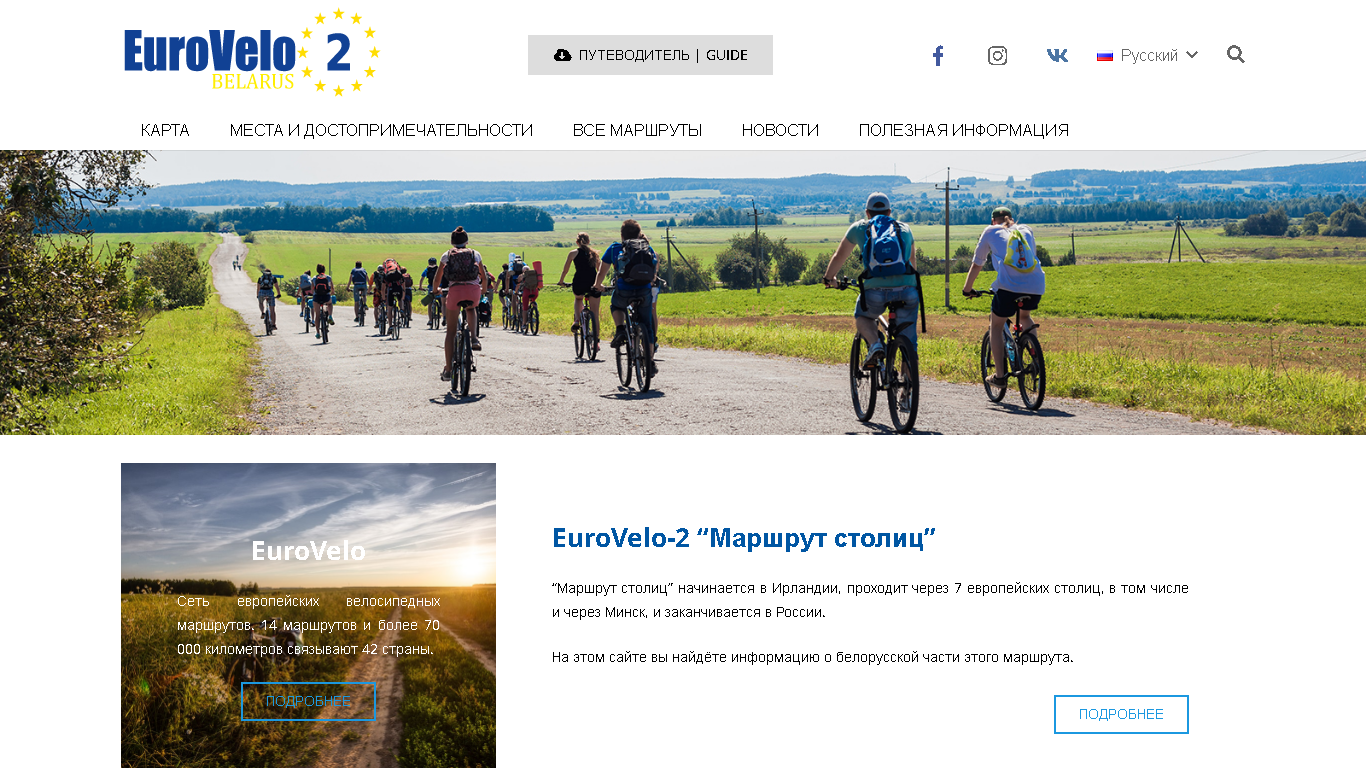
Task: Click the EuroVelo 2 Belarus logo
Action: pos(251,52)
